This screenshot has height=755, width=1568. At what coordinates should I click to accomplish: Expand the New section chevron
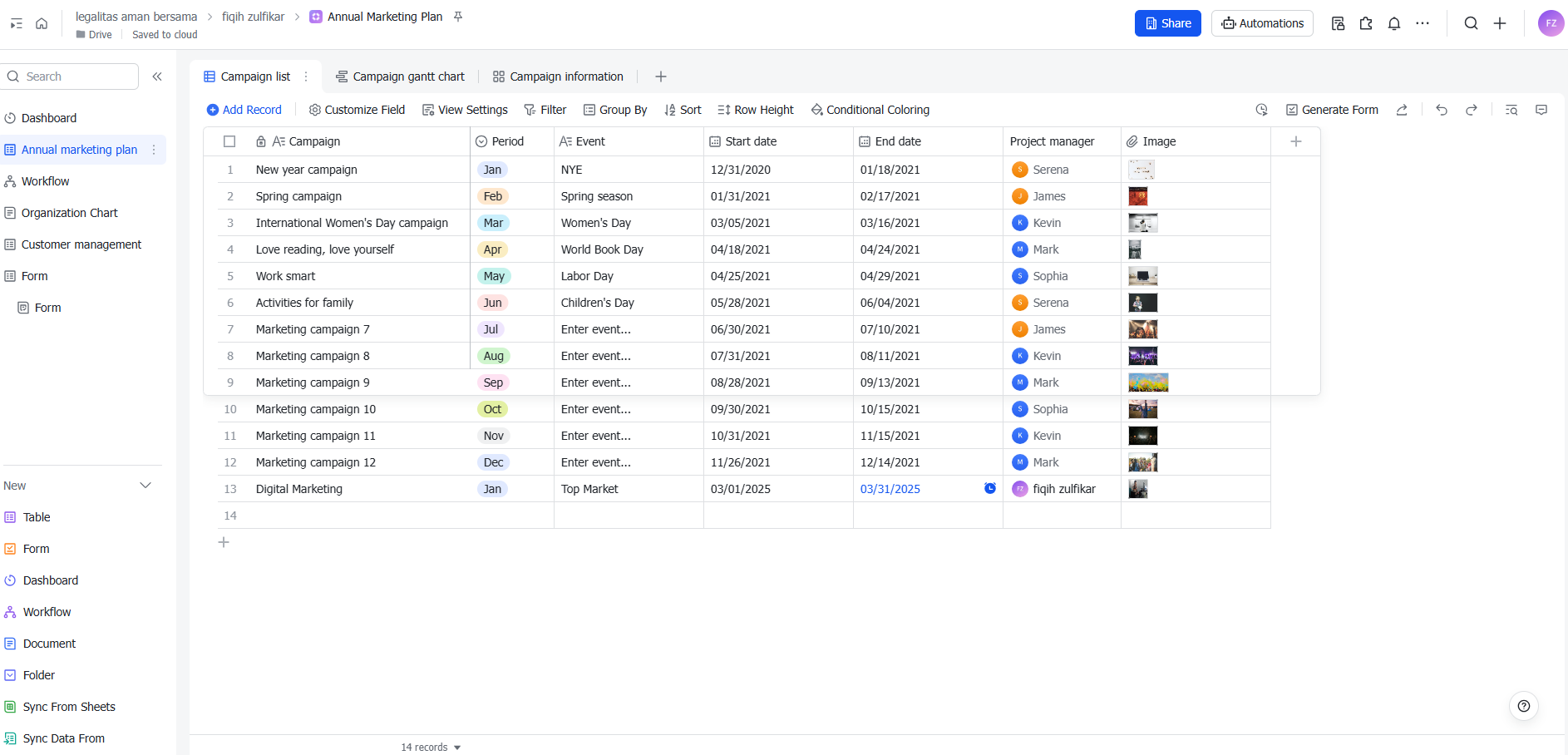coord(145,486)
